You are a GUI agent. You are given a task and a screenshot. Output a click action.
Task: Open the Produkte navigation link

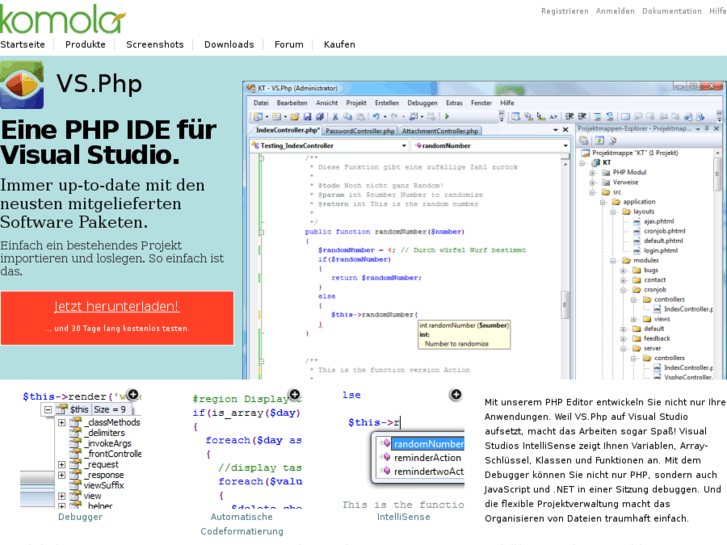[85, 45]
